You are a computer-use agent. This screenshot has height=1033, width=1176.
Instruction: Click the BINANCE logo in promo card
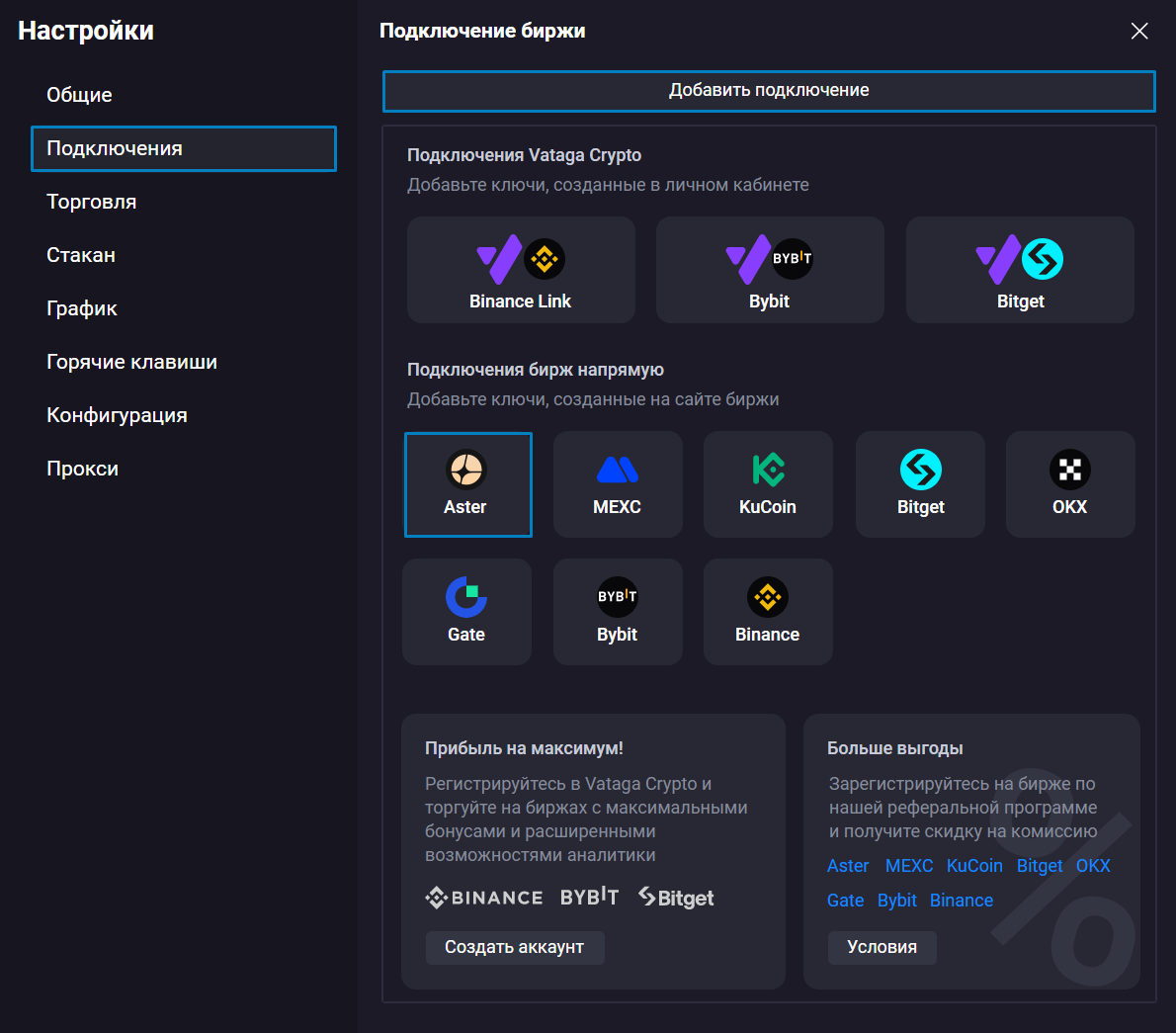click(x=484, y=898)
